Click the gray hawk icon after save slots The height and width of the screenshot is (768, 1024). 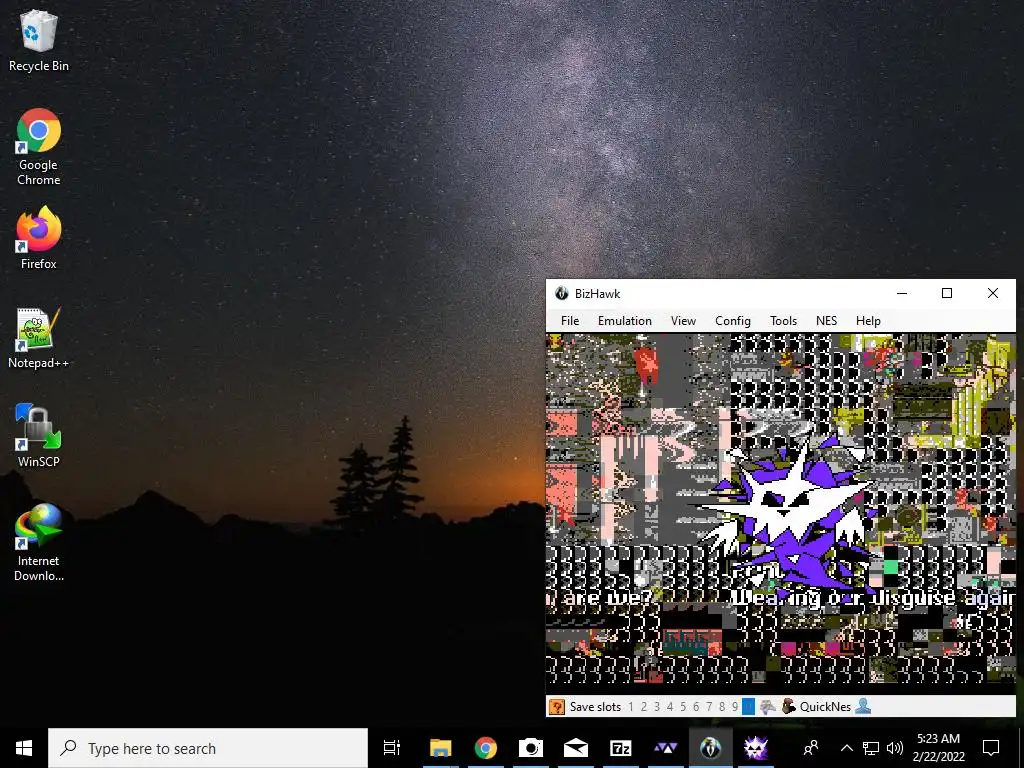click(x=767, y=707)
